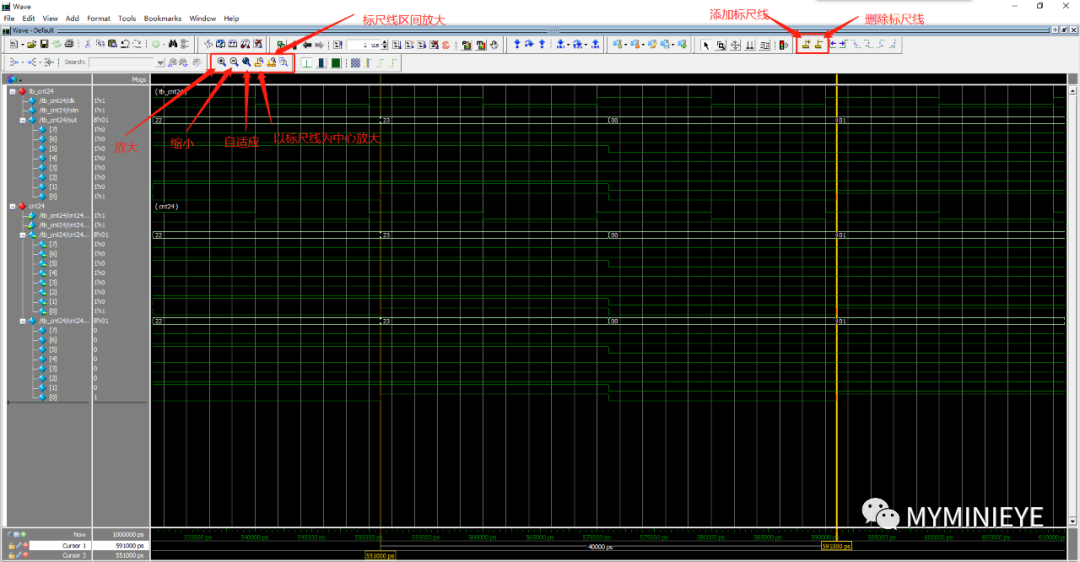This screenshot has width=1080, height=562.
Task: Click Find Next Transition icon
Action: point(843,44)
